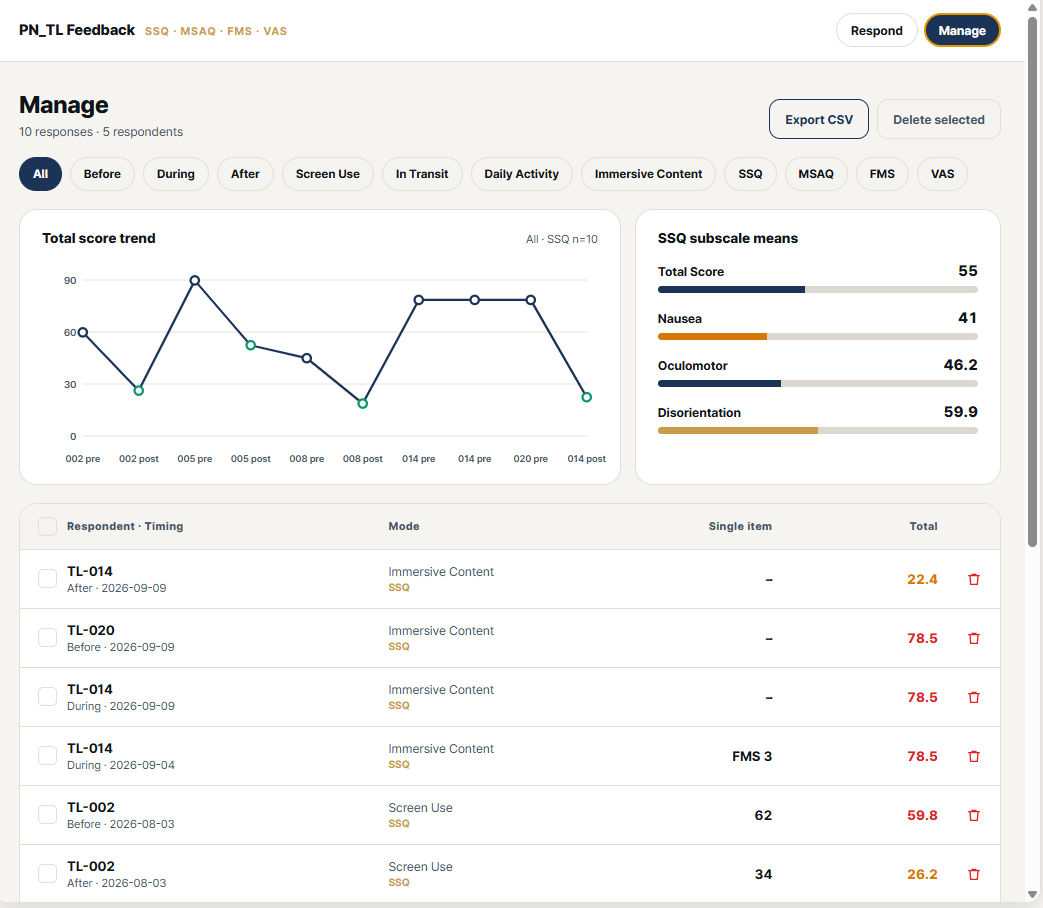Apply the Screen Use filter
Viewport: 1043px width, 908px height.
tap(327, 174)
